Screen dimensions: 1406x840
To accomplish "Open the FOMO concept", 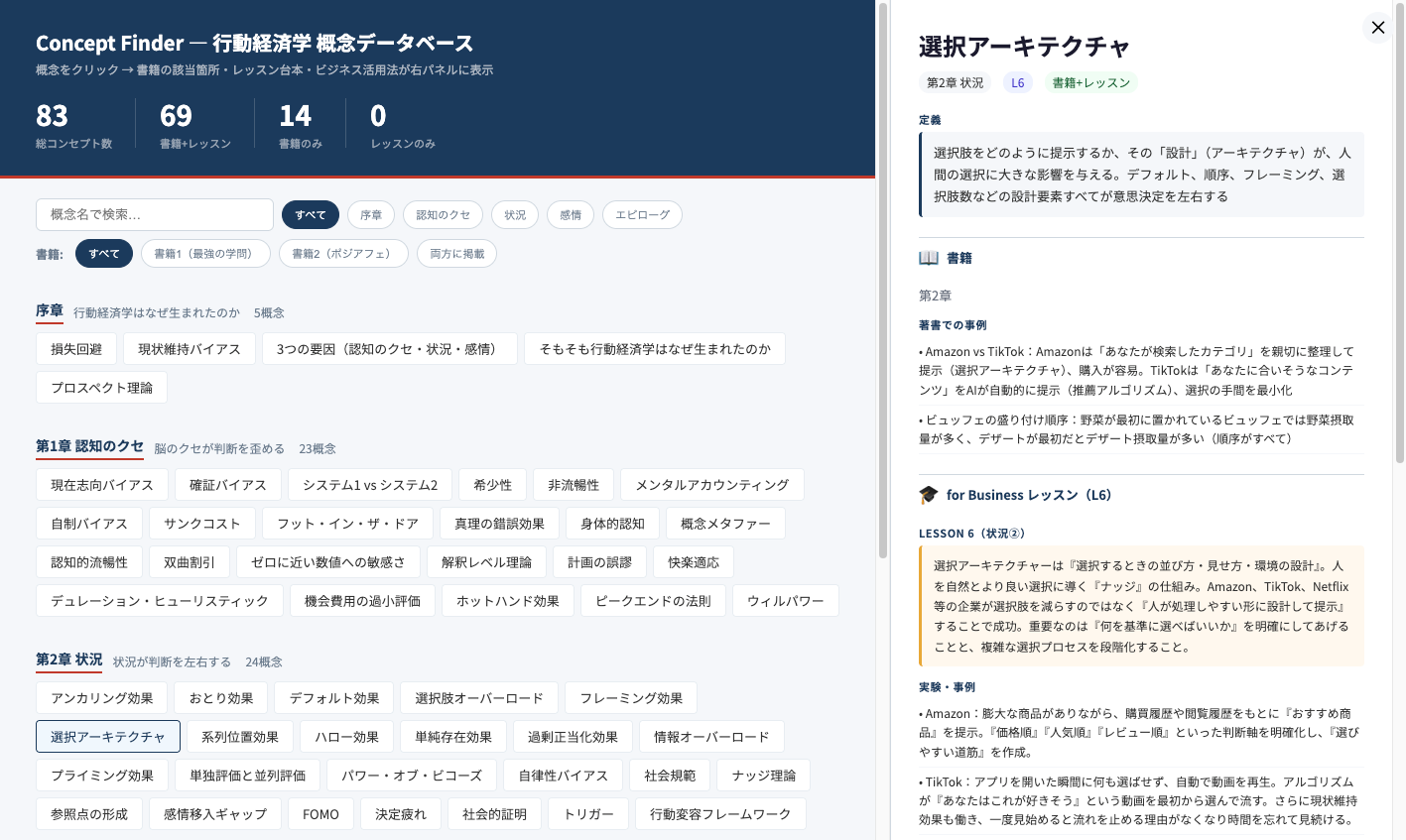I will pos(320,812).
